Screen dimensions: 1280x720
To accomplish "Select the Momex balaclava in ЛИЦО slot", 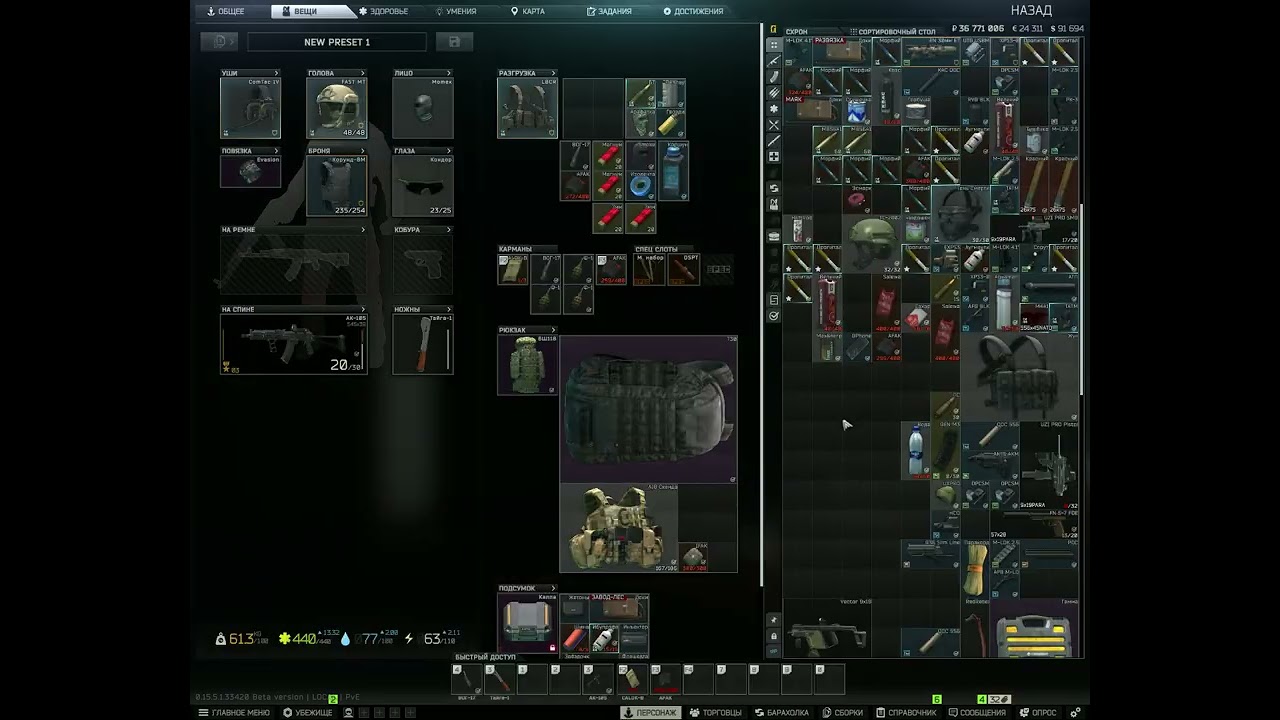I will click(422, 108).
